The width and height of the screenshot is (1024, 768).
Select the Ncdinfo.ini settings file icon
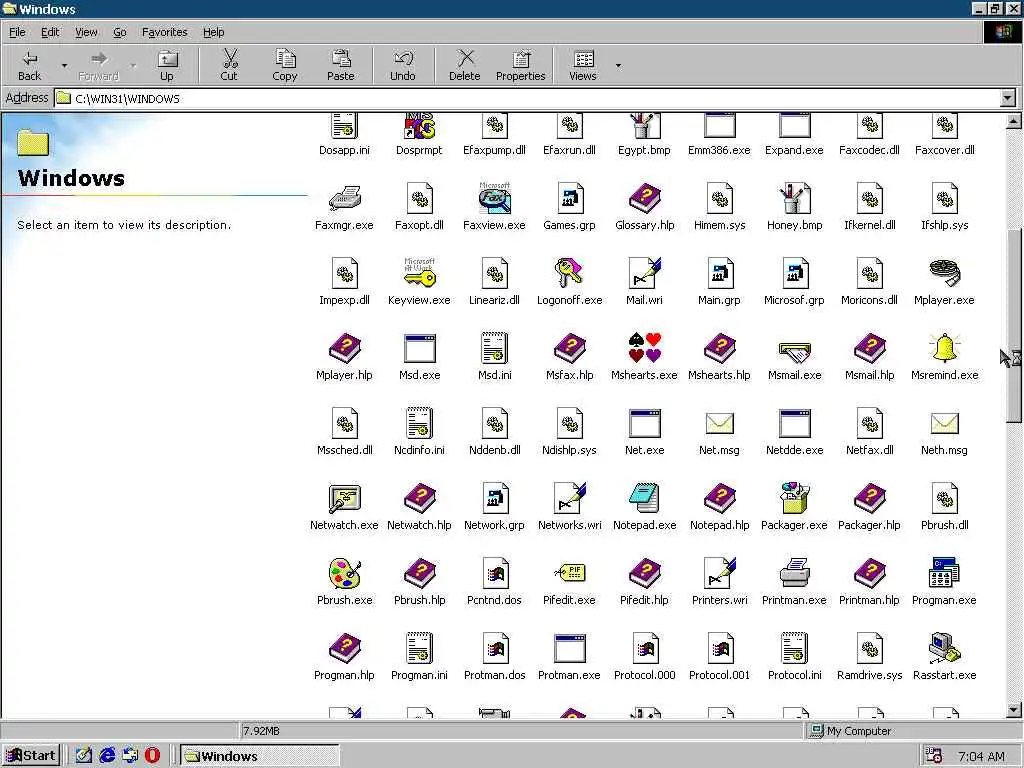pyautogui.click(x=419, y=423)
